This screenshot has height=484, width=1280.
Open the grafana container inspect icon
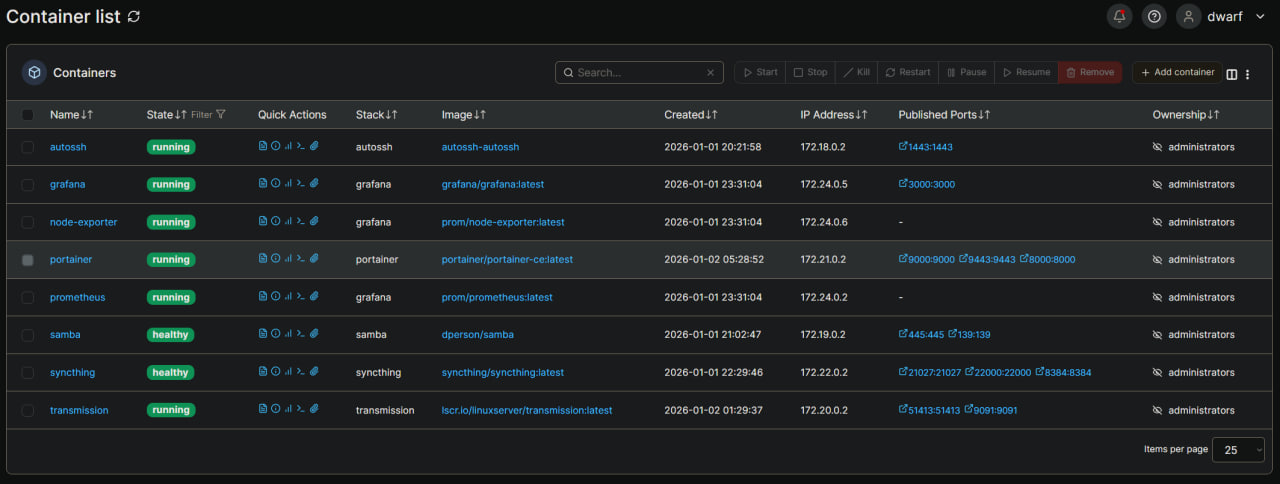(275, 184)
